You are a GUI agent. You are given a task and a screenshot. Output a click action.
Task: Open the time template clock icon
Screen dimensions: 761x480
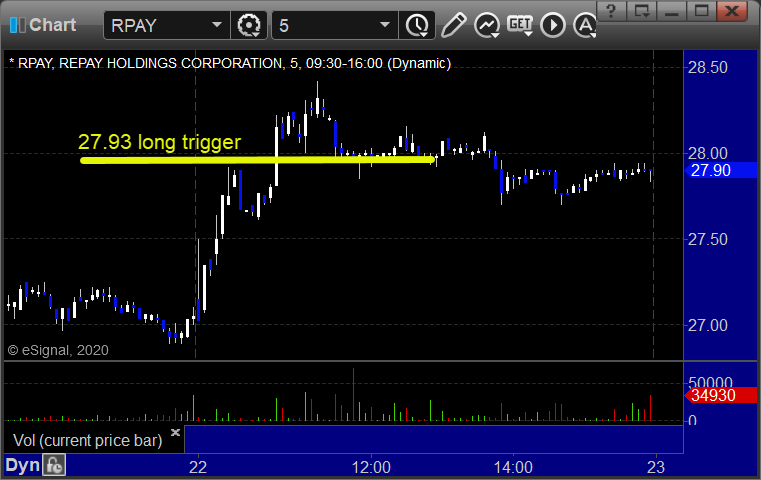417,25
